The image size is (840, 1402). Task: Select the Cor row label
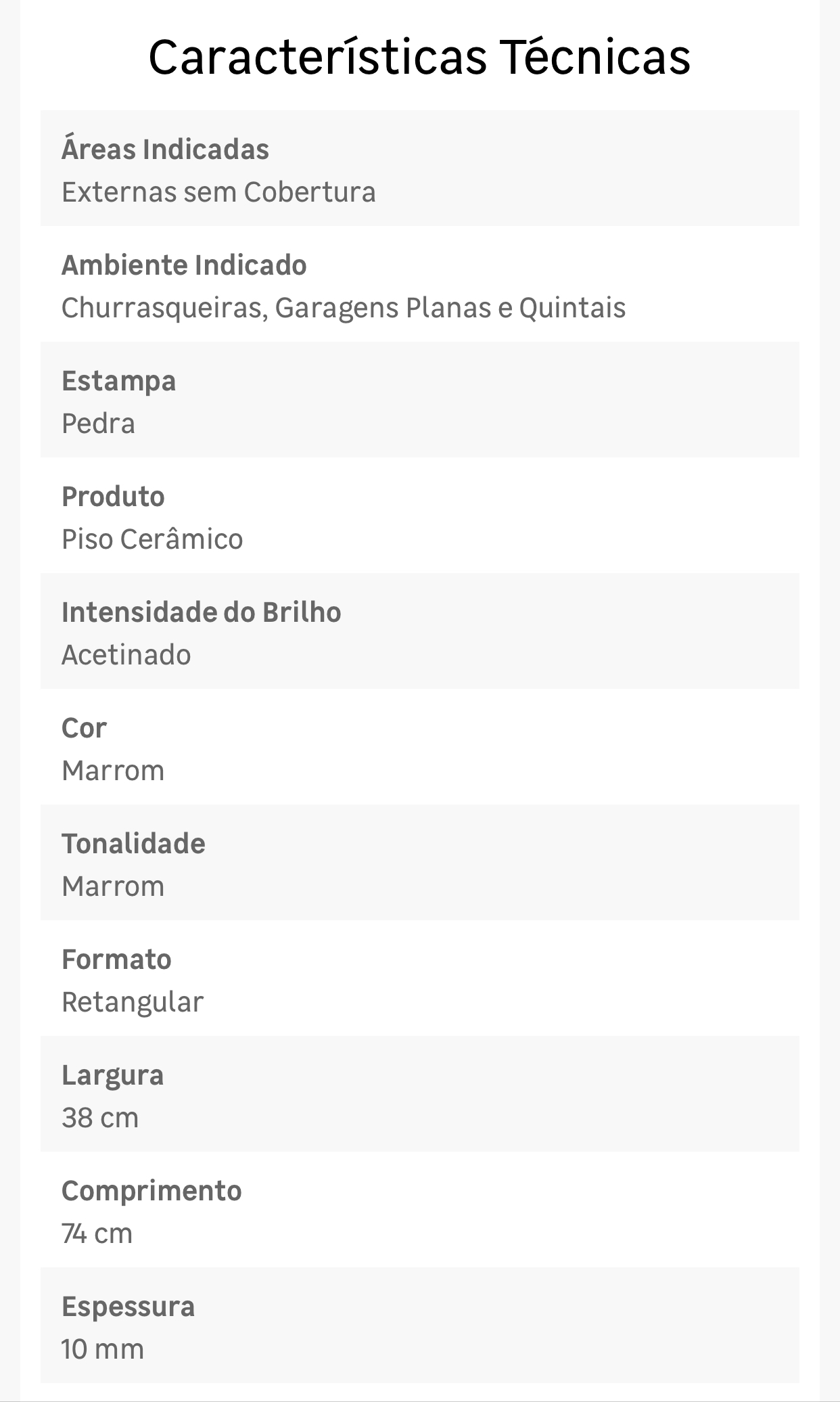pos(84,728)
